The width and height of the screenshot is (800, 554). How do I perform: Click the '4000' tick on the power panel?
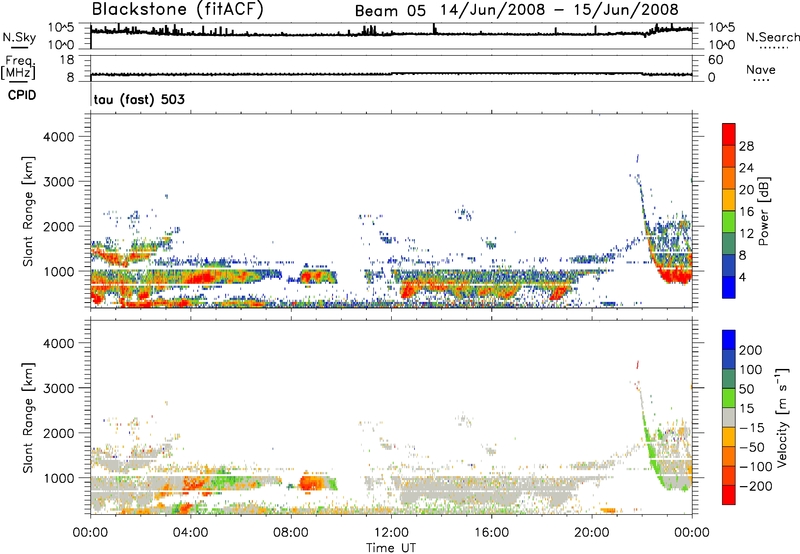(59, 137)
